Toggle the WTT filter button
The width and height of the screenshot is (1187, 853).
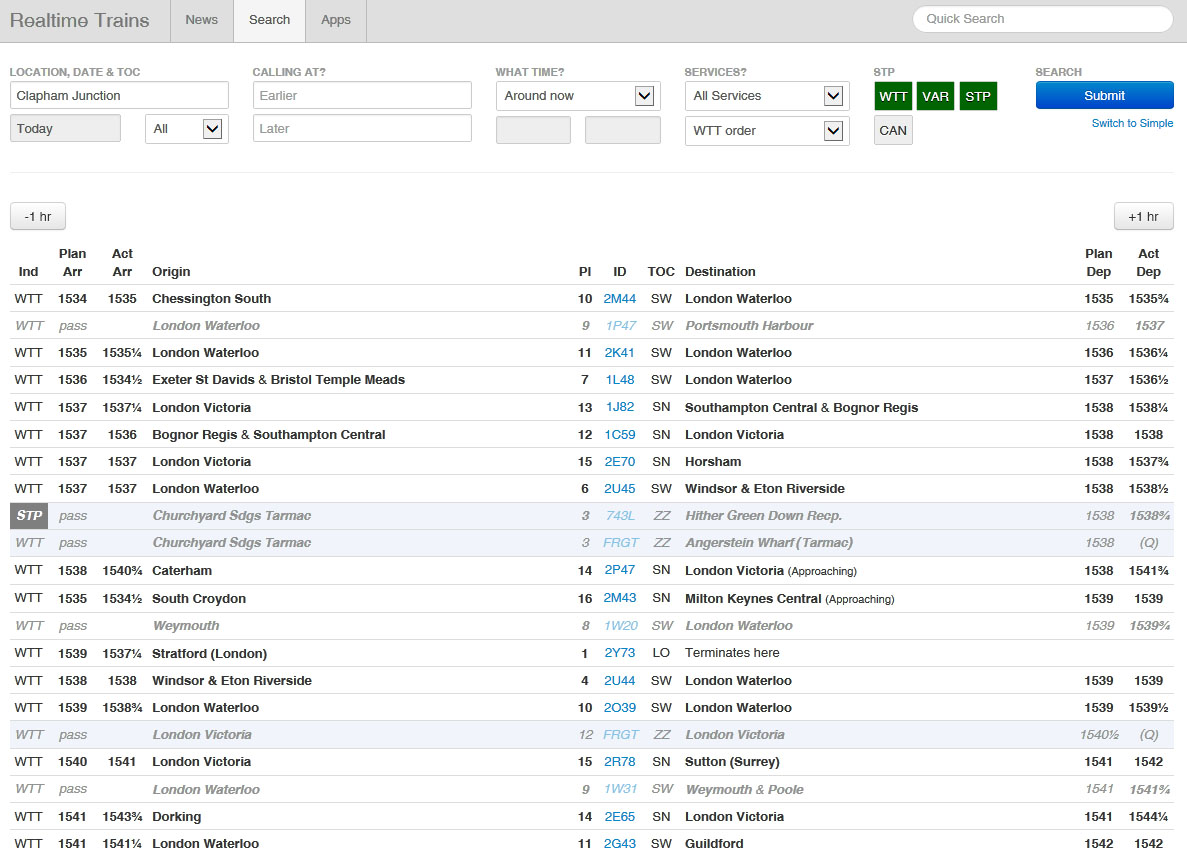893,96
